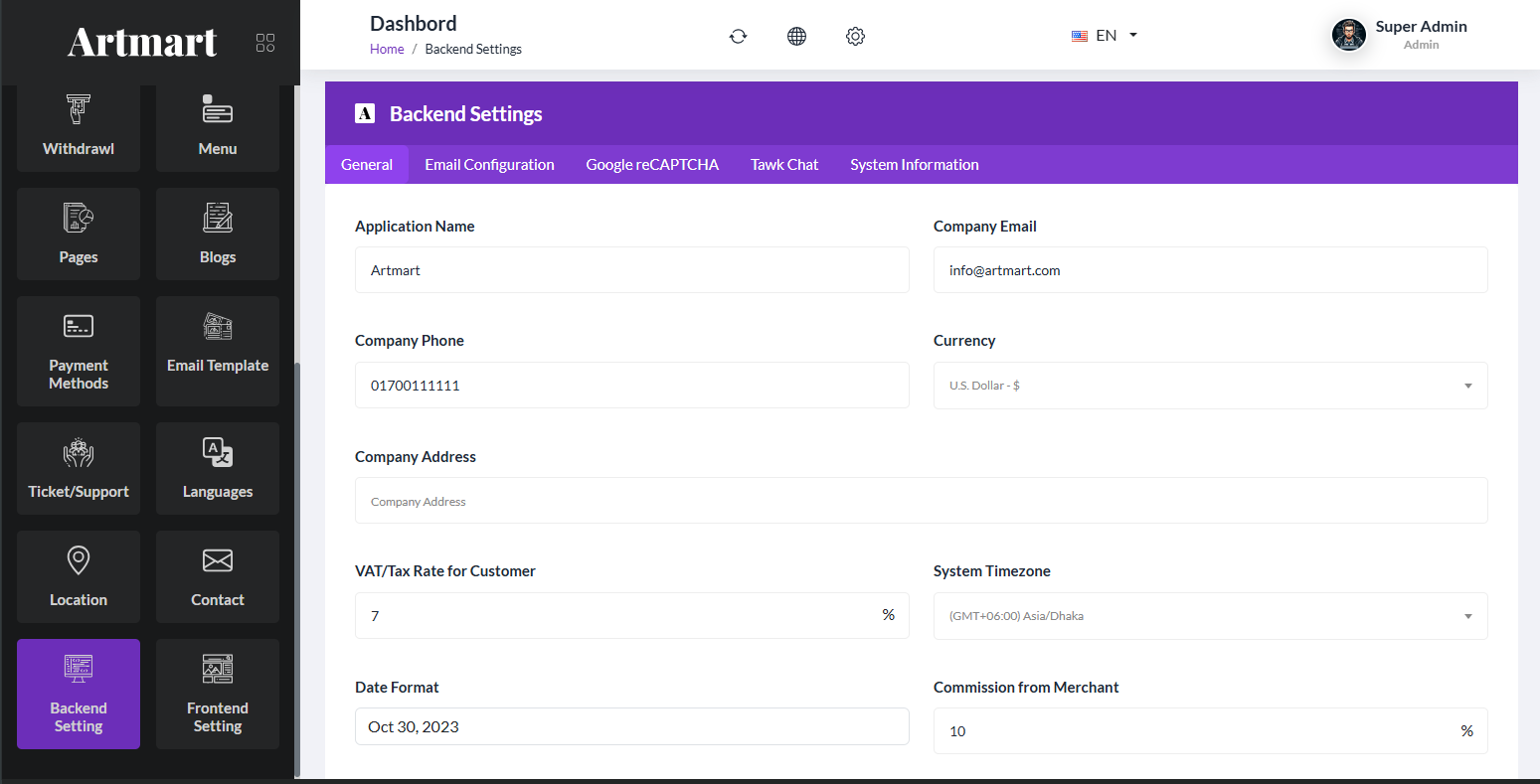Open the System Timezone dropdown
Viewport: 1540px width, 784px height.
pyautogui.click(x=1210, y=616)
